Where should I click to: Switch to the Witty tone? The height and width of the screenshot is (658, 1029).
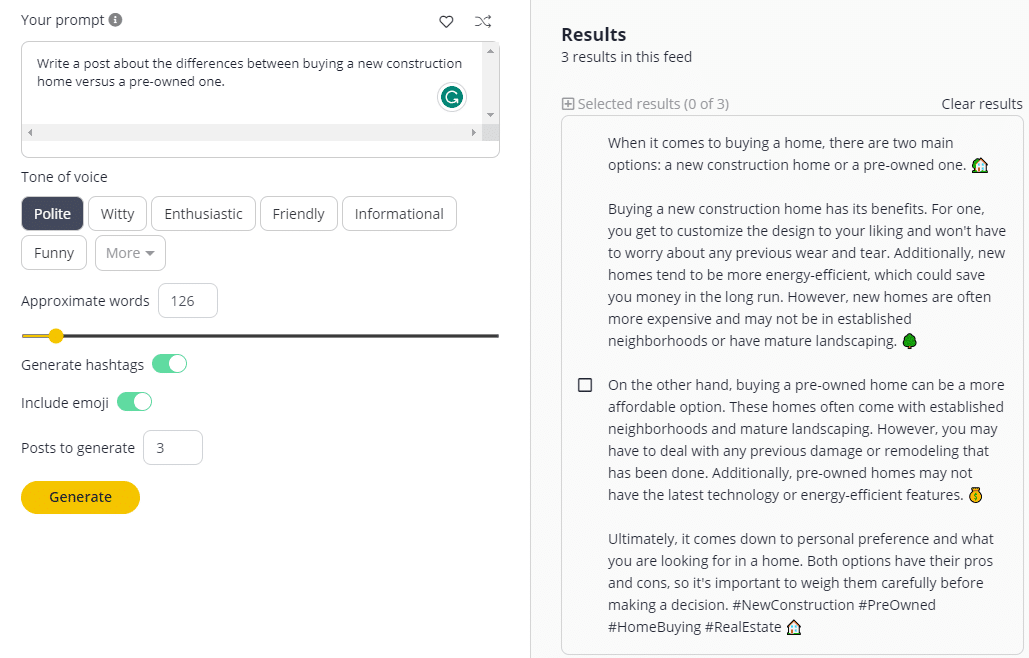tap(117, 213)
